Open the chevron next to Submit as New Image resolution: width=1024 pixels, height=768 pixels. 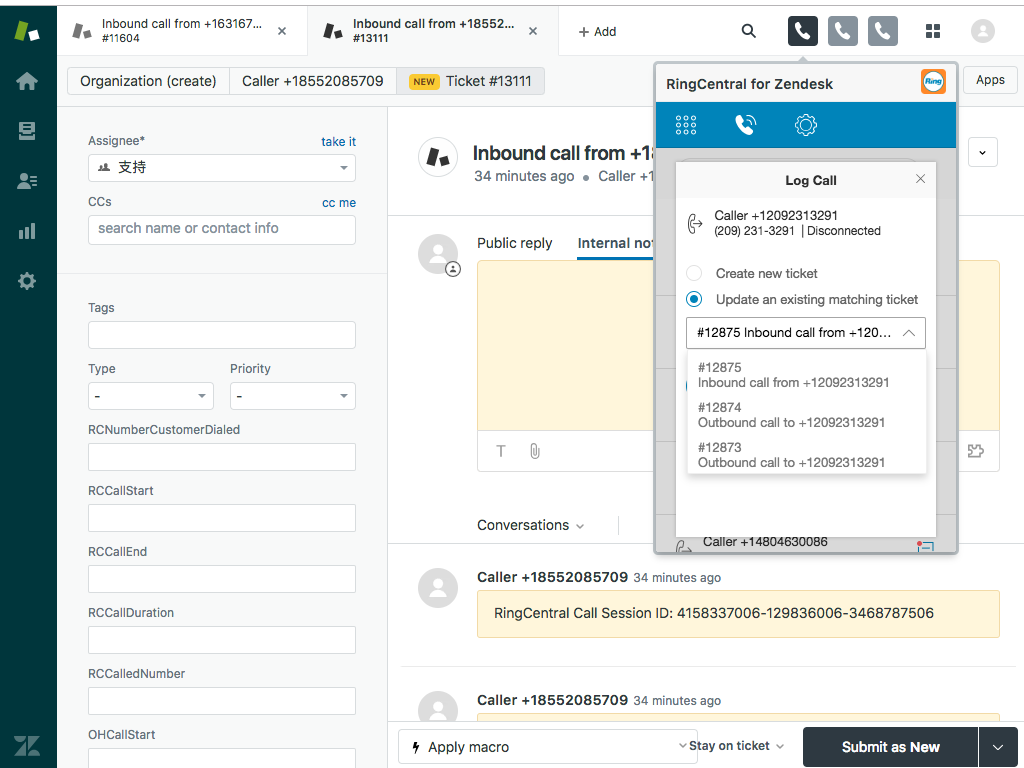coord(997,747)
